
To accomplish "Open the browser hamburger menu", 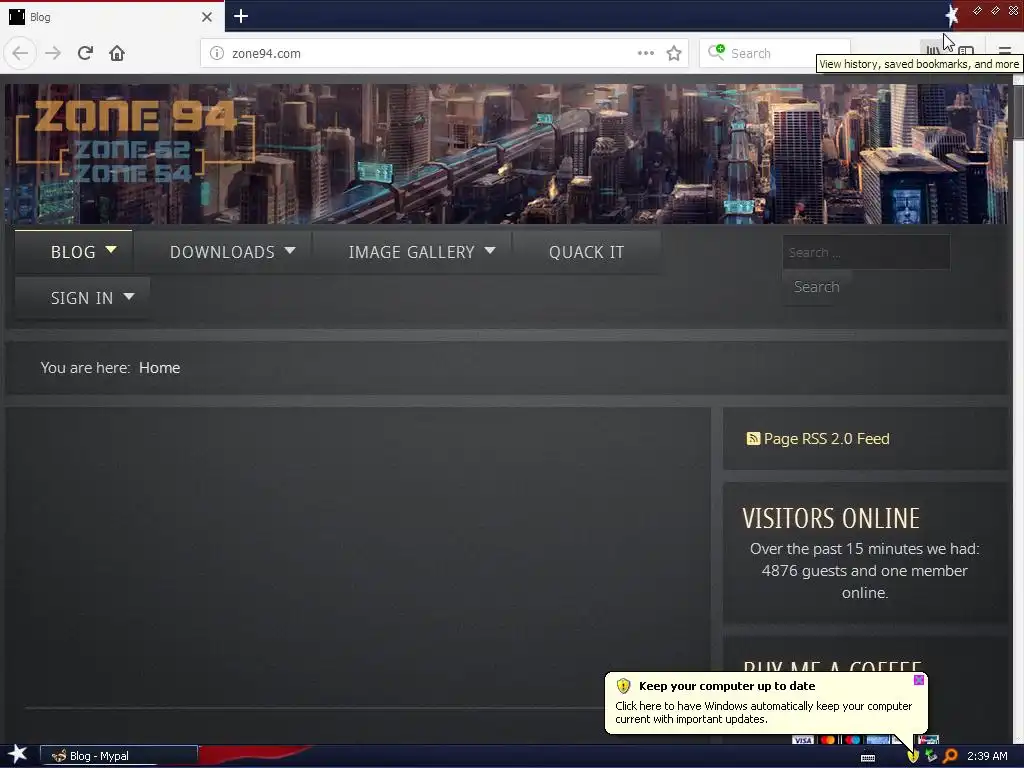I will tap(1004, 50).
